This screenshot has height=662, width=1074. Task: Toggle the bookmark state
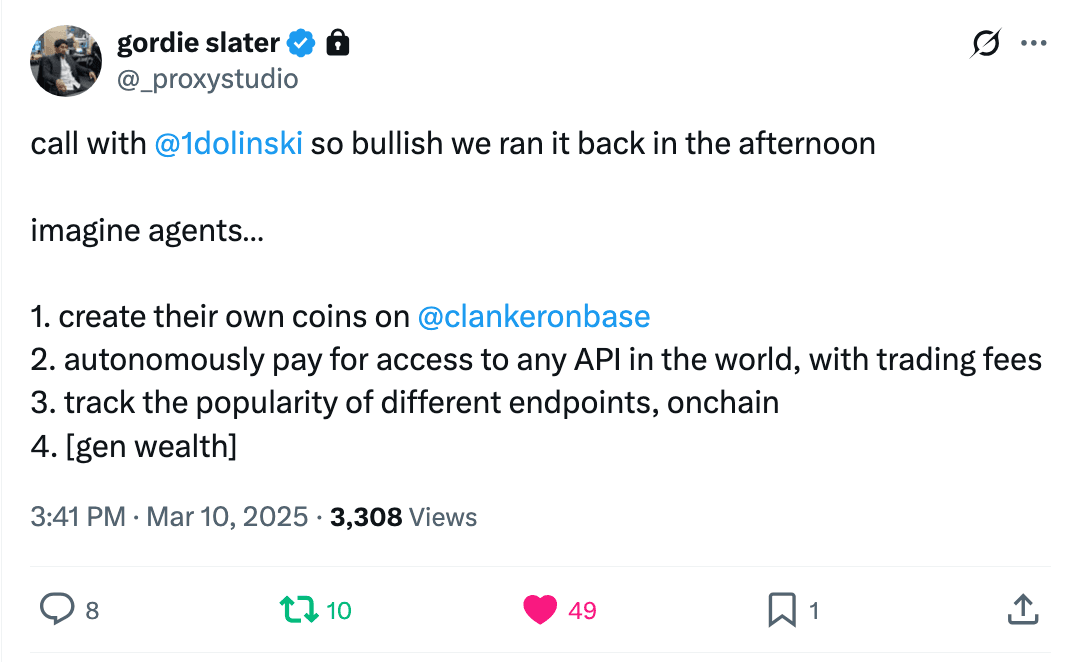pos(783,609)
